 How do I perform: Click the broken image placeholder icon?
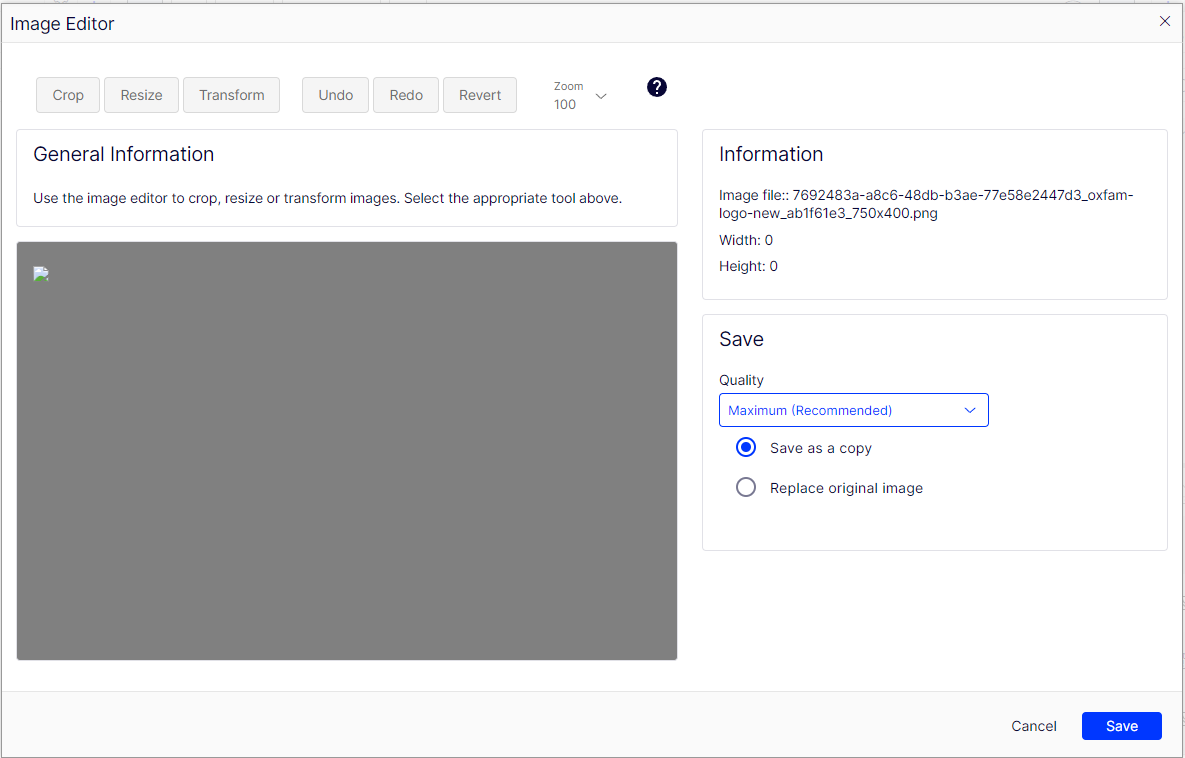[41, 275]
